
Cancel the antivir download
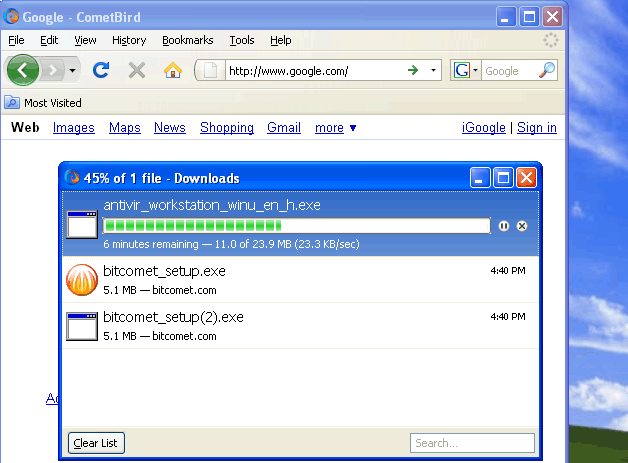521,226
